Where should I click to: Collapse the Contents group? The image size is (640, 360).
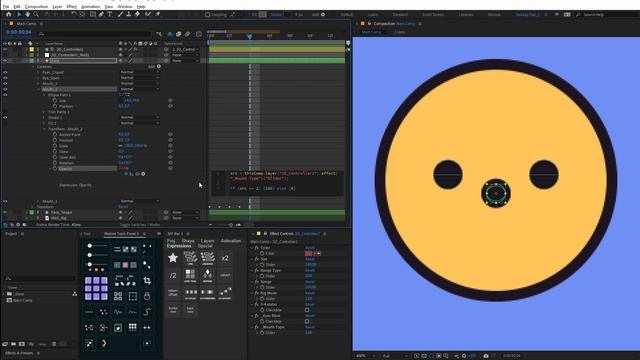33,67
